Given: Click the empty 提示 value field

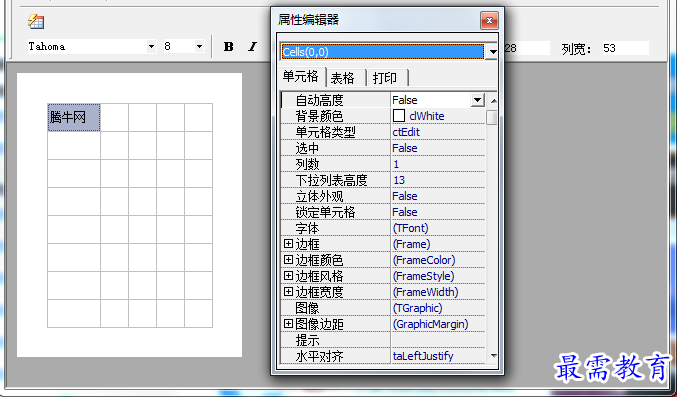Looking at the screenshot, I should click(x=438, y=340).
